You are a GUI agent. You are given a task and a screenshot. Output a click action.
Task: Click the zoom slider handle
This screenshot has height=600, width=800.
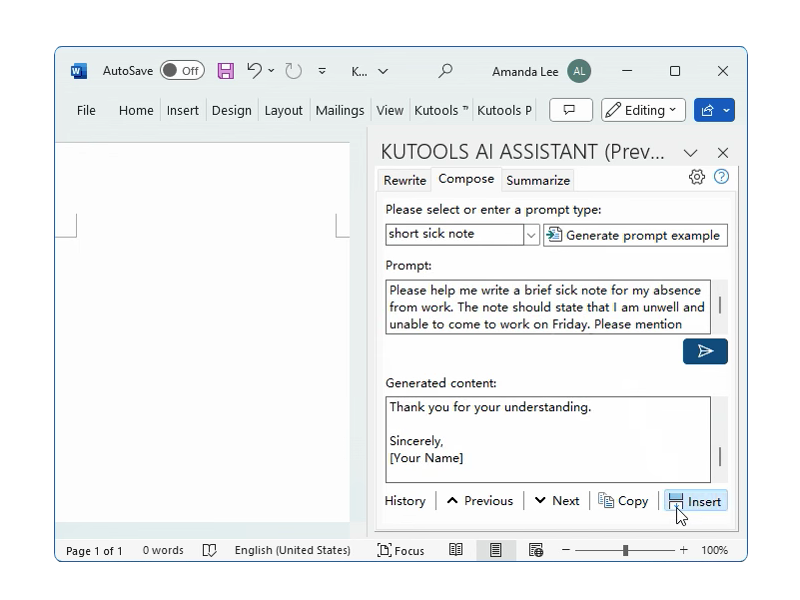coord(626,550)
